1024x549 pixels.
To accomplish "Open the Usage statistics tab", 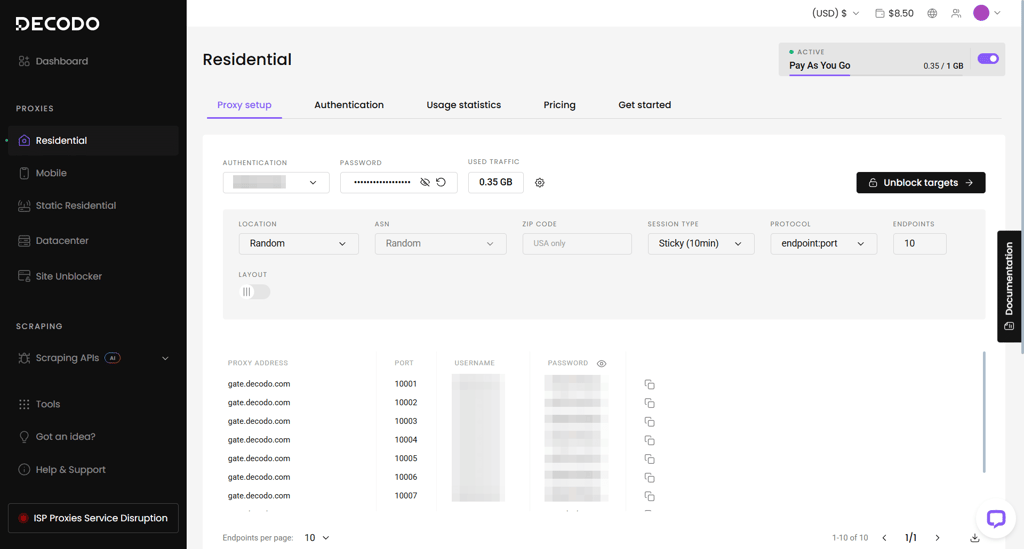I will click(464, 105).
